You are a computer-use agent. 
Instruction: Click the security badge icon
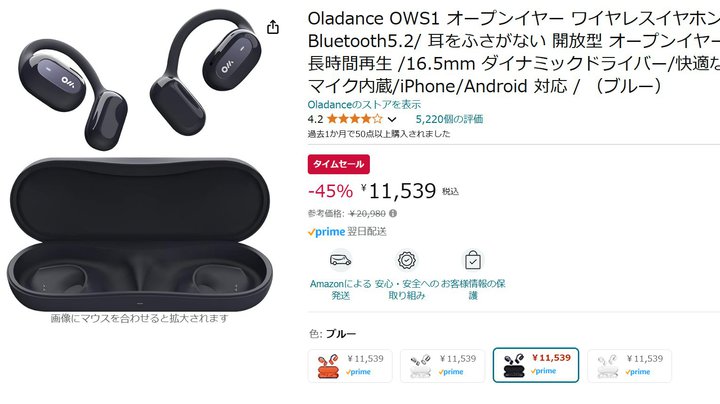coord(406,260)
